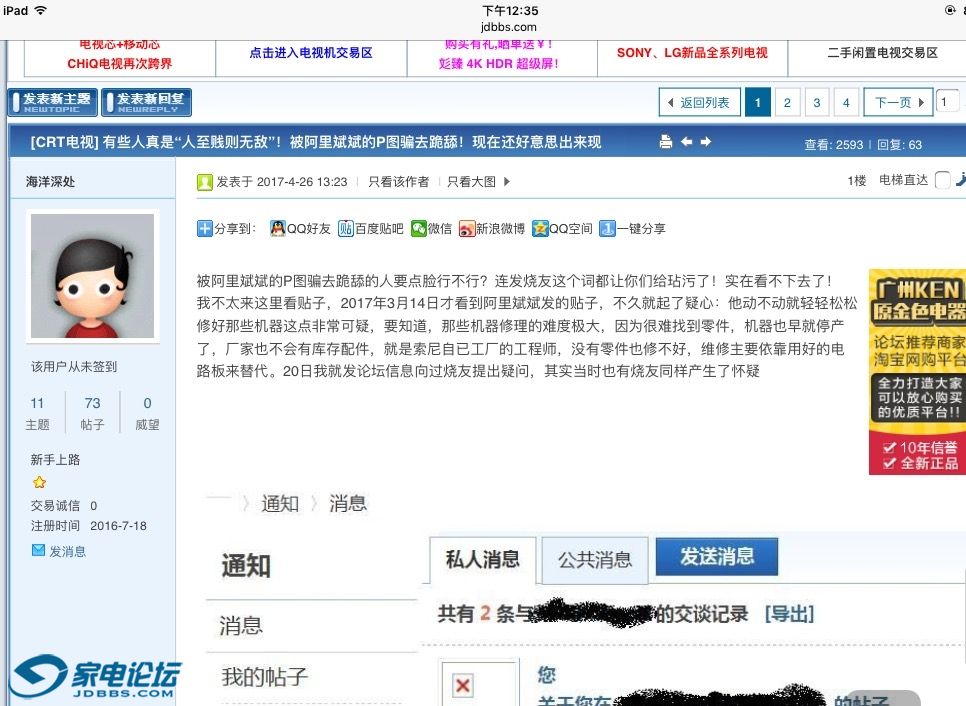The height and width of the screenshot is (706, 966).
Task: Click the 发表新主题 new topic button
Action: (x=53, y=102)
